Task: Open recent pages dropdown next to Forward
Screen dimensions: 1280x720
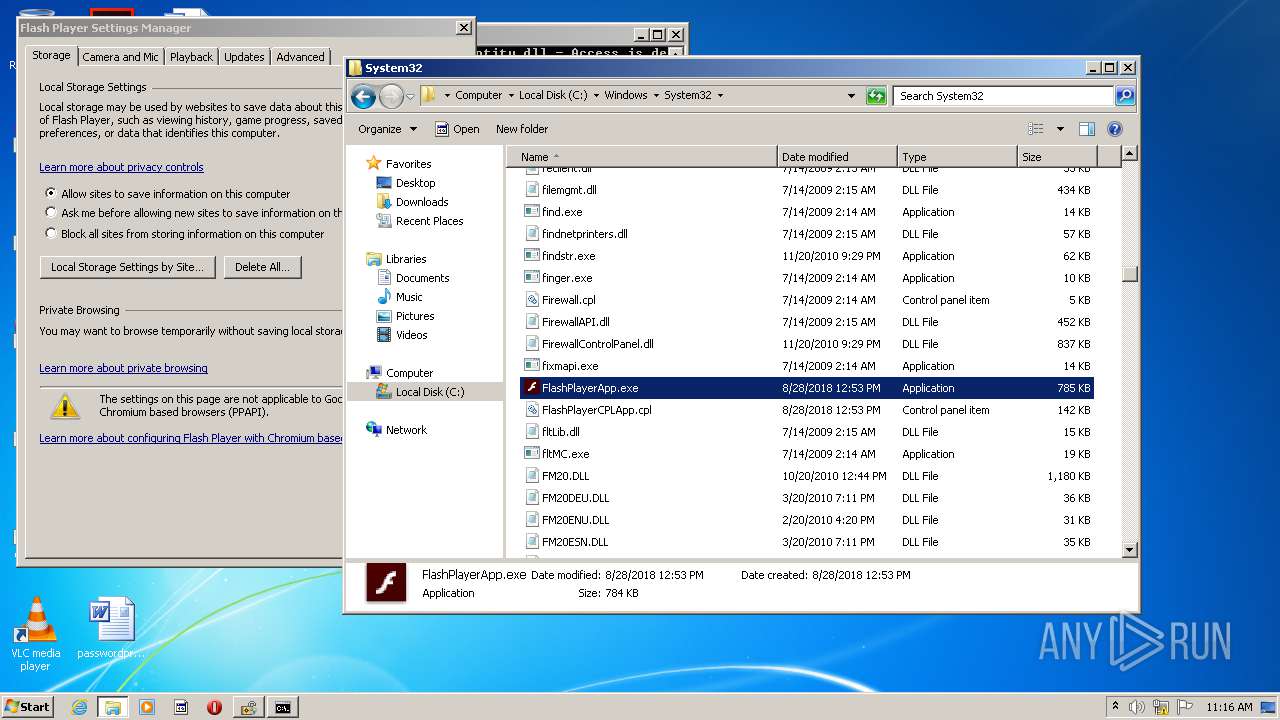Action: [x=410, y=97]
